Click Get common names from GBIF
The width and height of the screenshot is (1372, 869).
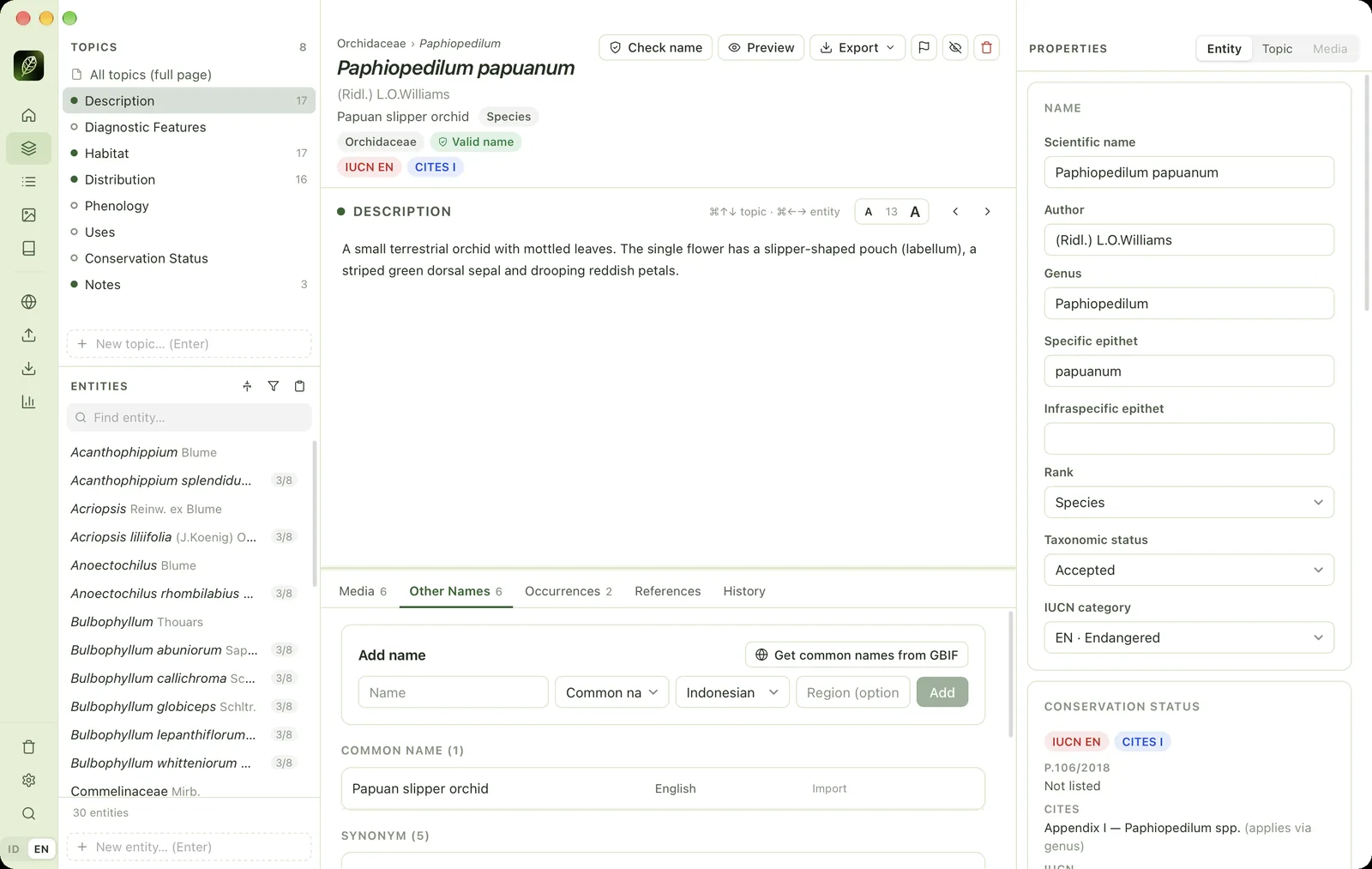857,655
